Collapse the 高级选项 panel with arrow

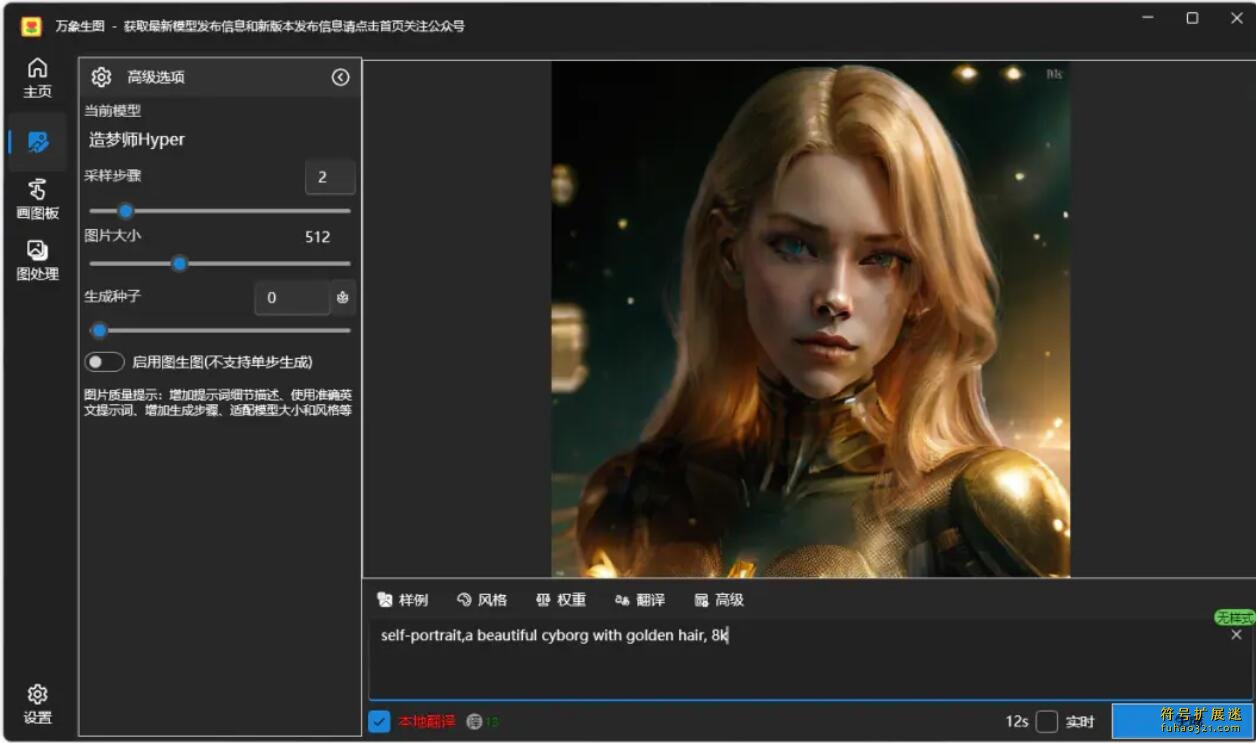click(341, 77)
